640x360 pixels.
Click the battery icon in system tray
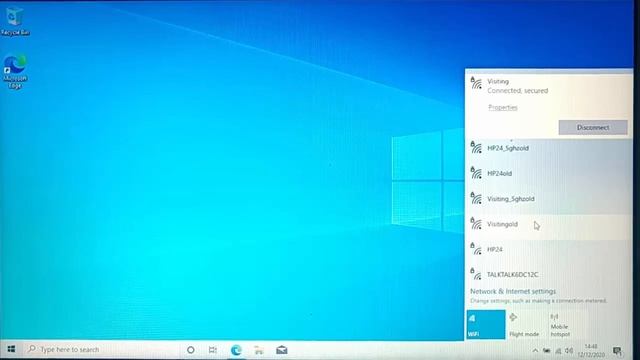tap(547, 351)
